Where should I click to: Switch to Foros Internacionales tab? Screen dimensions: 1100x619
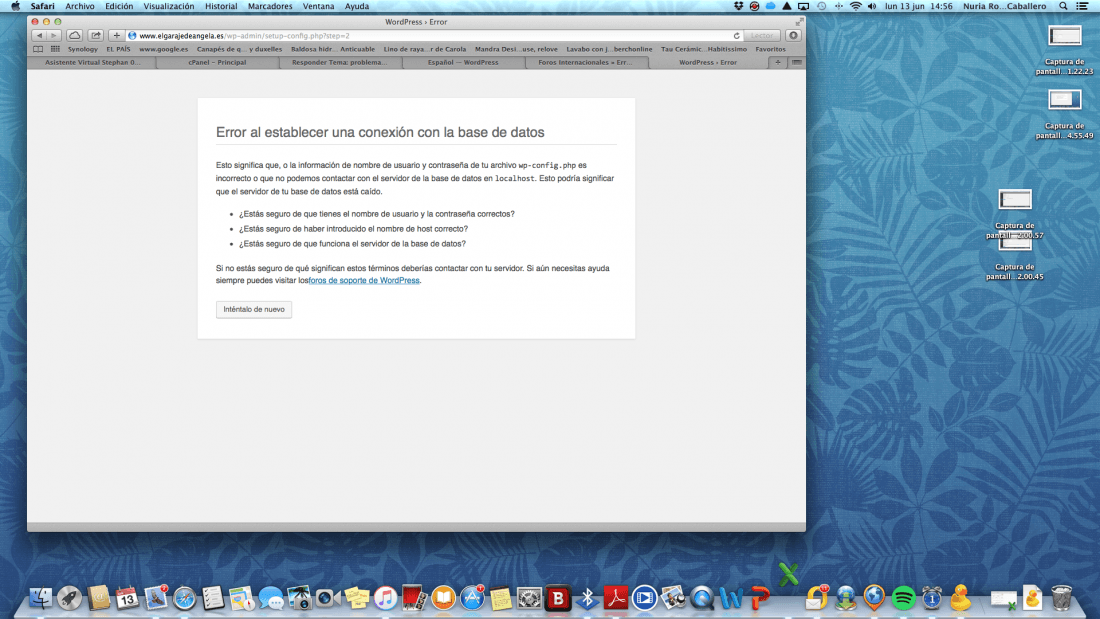coord(585,62)
